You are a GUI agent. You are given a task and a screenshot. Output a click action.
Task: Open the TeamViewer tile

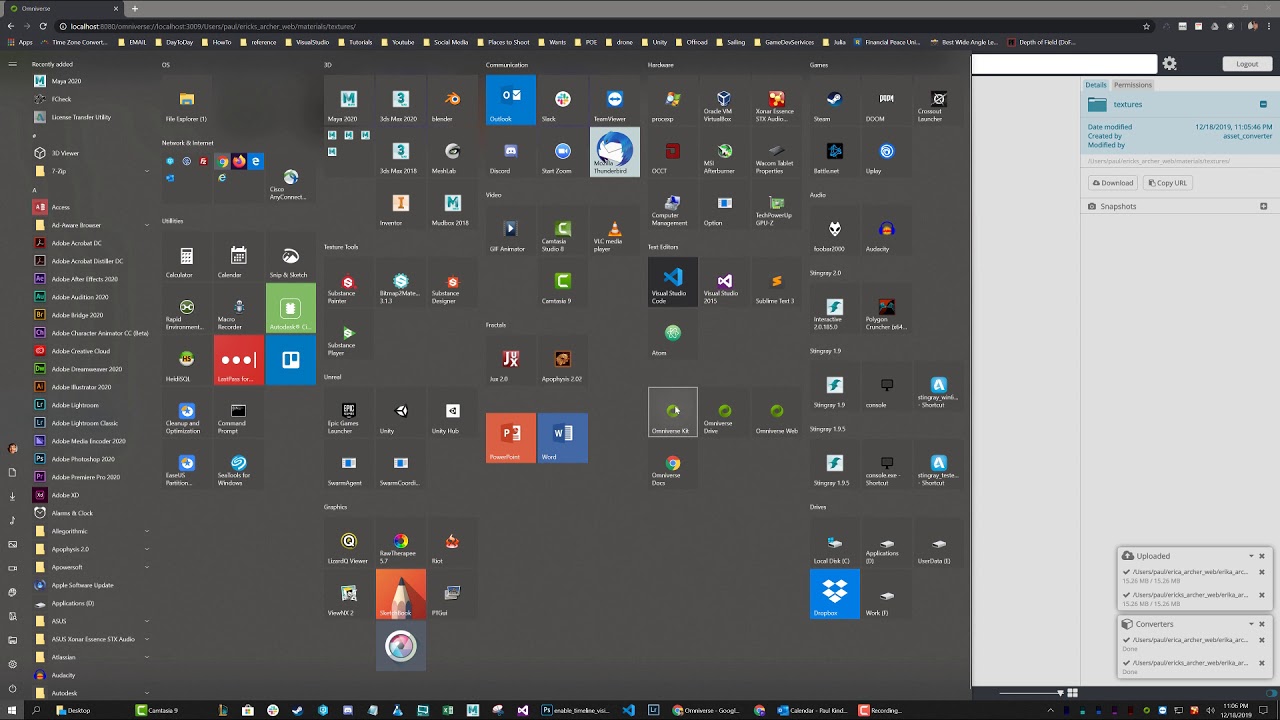point(615,100)
